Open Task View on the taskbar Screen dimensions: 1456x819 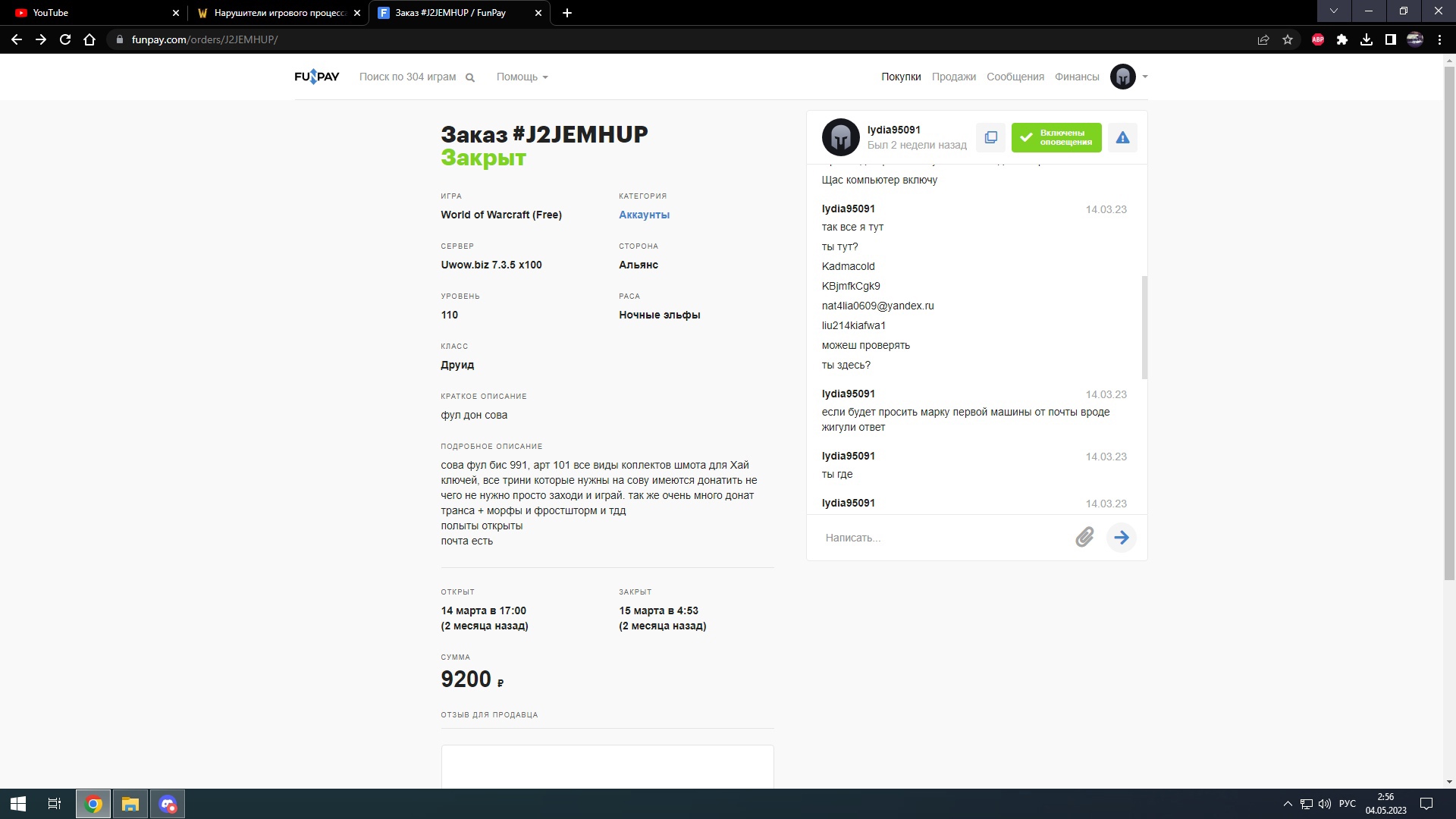coord(55,804)
